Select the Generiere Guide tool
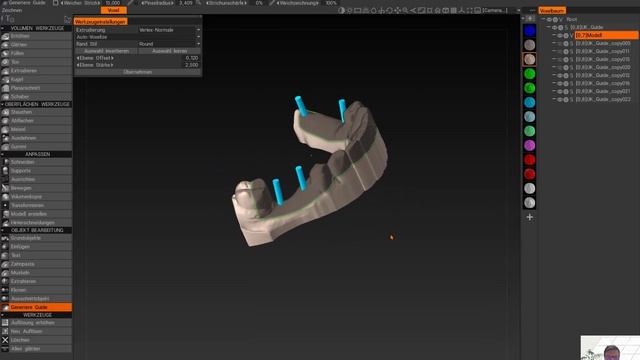The height and width of the screenshot is (360, 640). tap(36, 307)
